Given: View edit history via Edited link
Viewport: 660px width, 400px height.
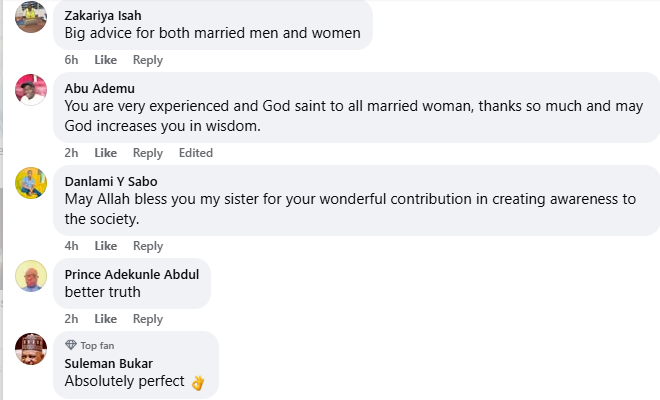Looking at the screenshot, I should 195,153.
